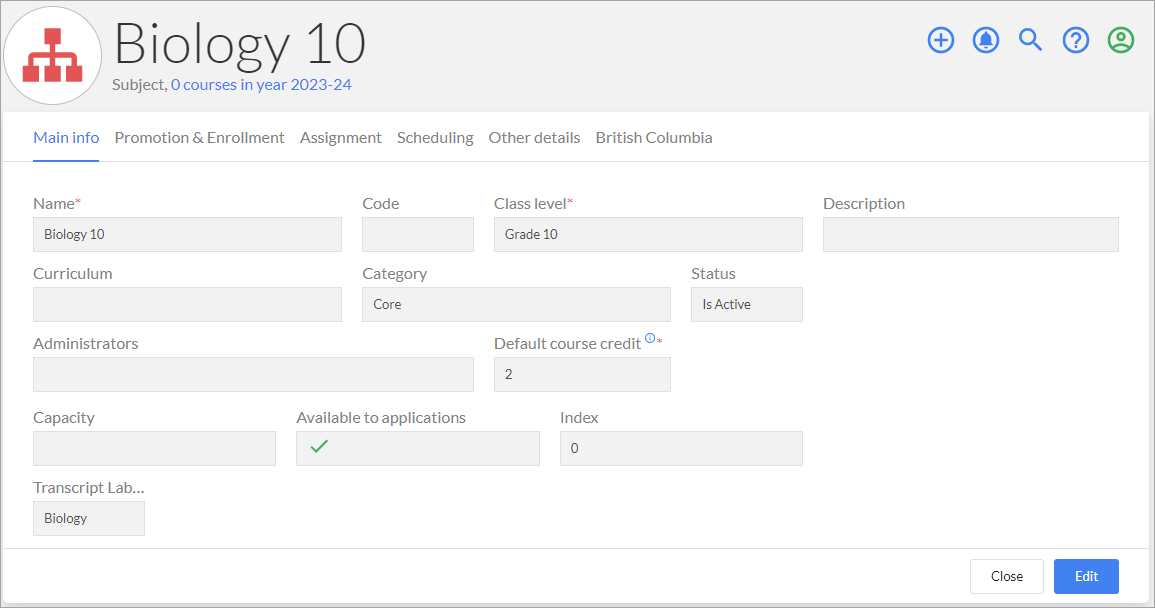Image resolution: width=1155 pixels, height=608 pixels.
Task: Click the Name field Biology 10
Action: [187, 234]
